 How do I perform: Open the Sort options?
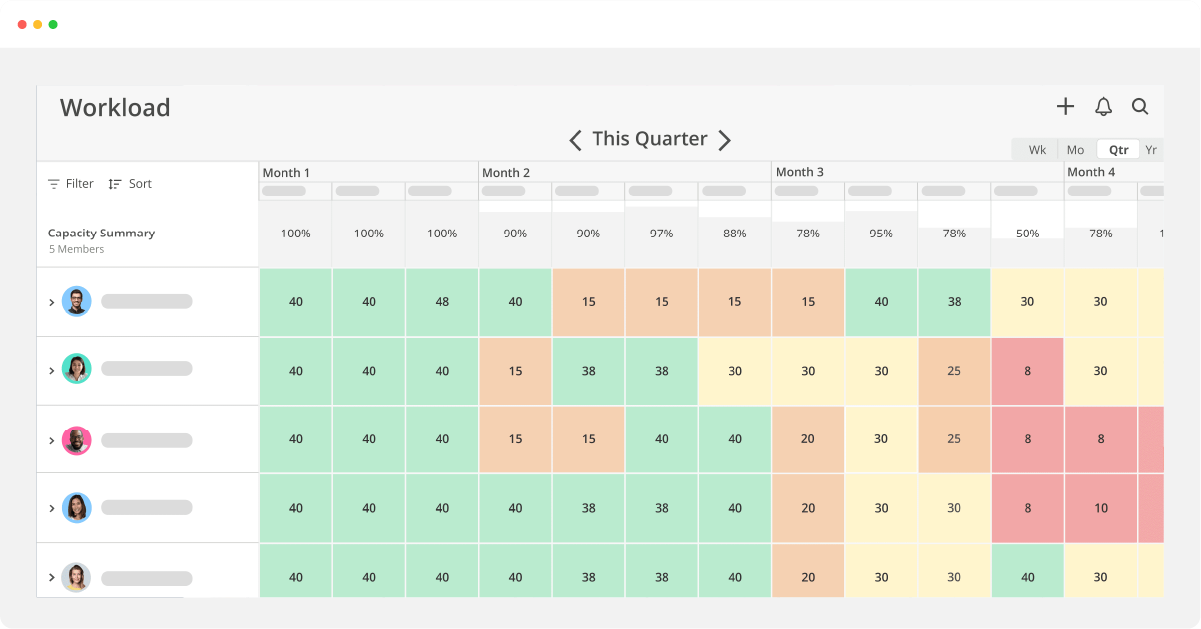[x=130, y=183]
